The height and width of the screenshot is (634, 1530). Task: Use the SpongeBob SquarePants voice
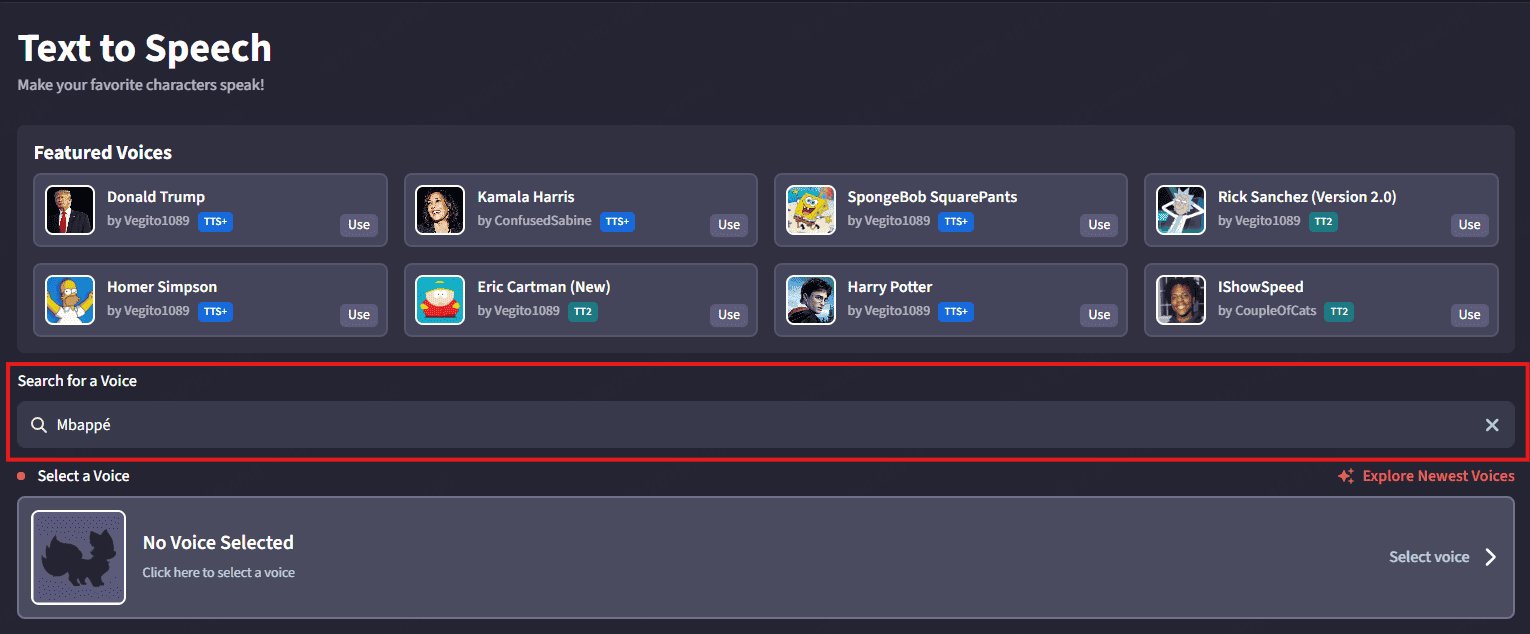coord(1099,225)
